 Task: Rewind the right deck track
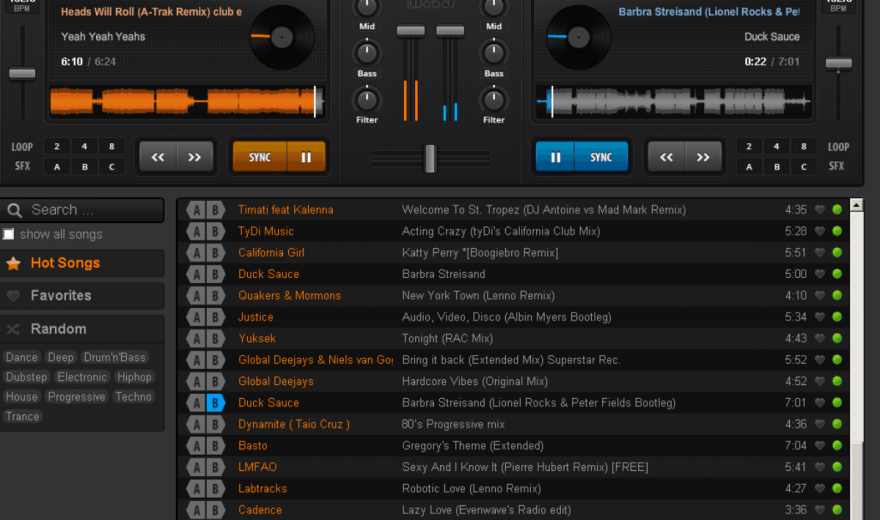[666, 157]
